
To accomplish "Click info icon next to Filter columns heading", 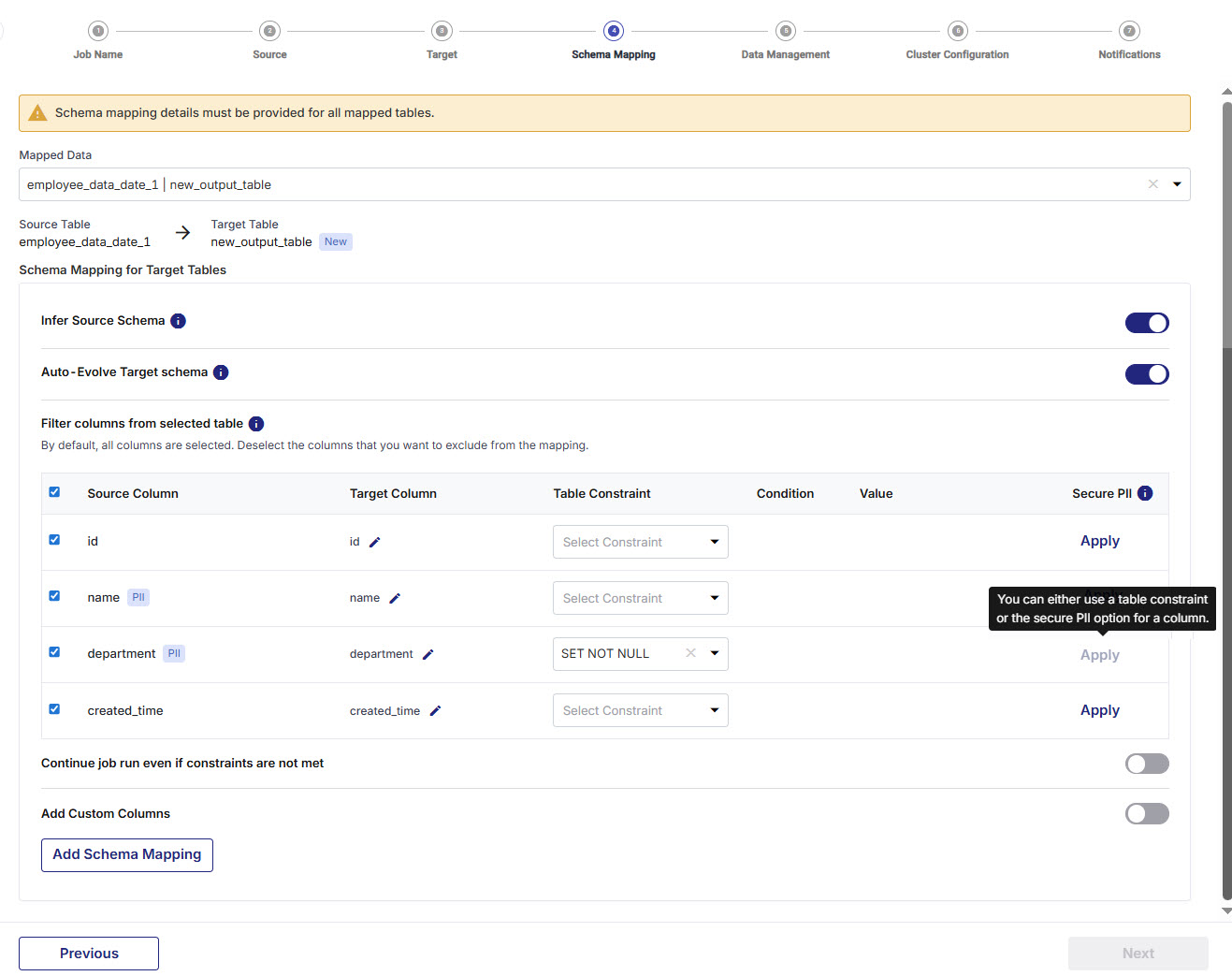I will coord(256,424).
